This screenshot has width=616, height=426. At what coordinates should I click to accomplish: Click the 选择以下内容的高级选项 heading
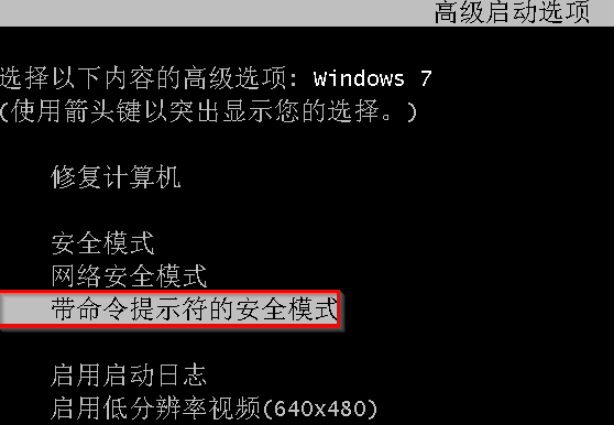[143, 78]
